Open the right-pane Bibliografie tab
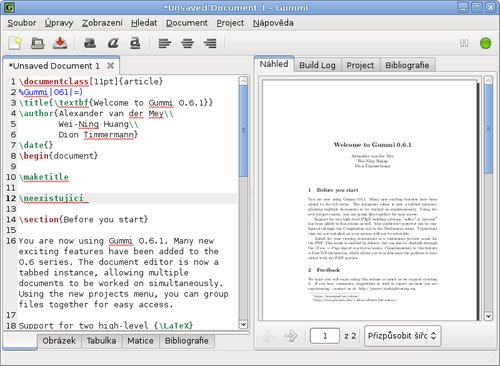 coord(407,65)
